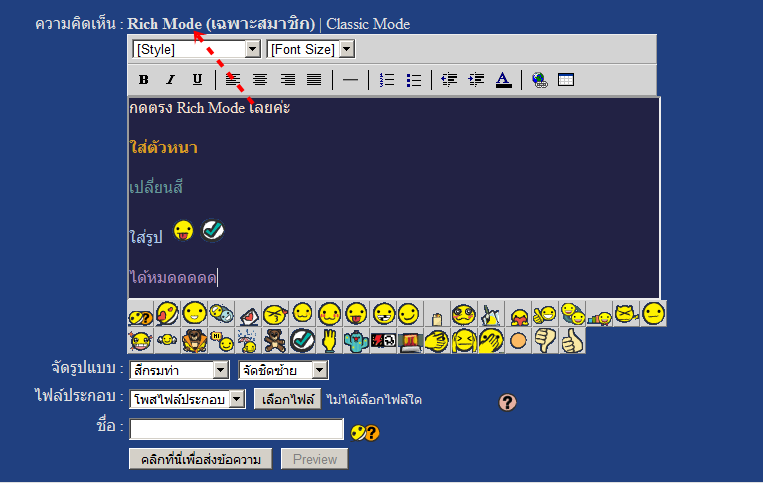Insert the neutral straight-face emoticon
Screen dimensions: 763x483
tap(654, 314)
